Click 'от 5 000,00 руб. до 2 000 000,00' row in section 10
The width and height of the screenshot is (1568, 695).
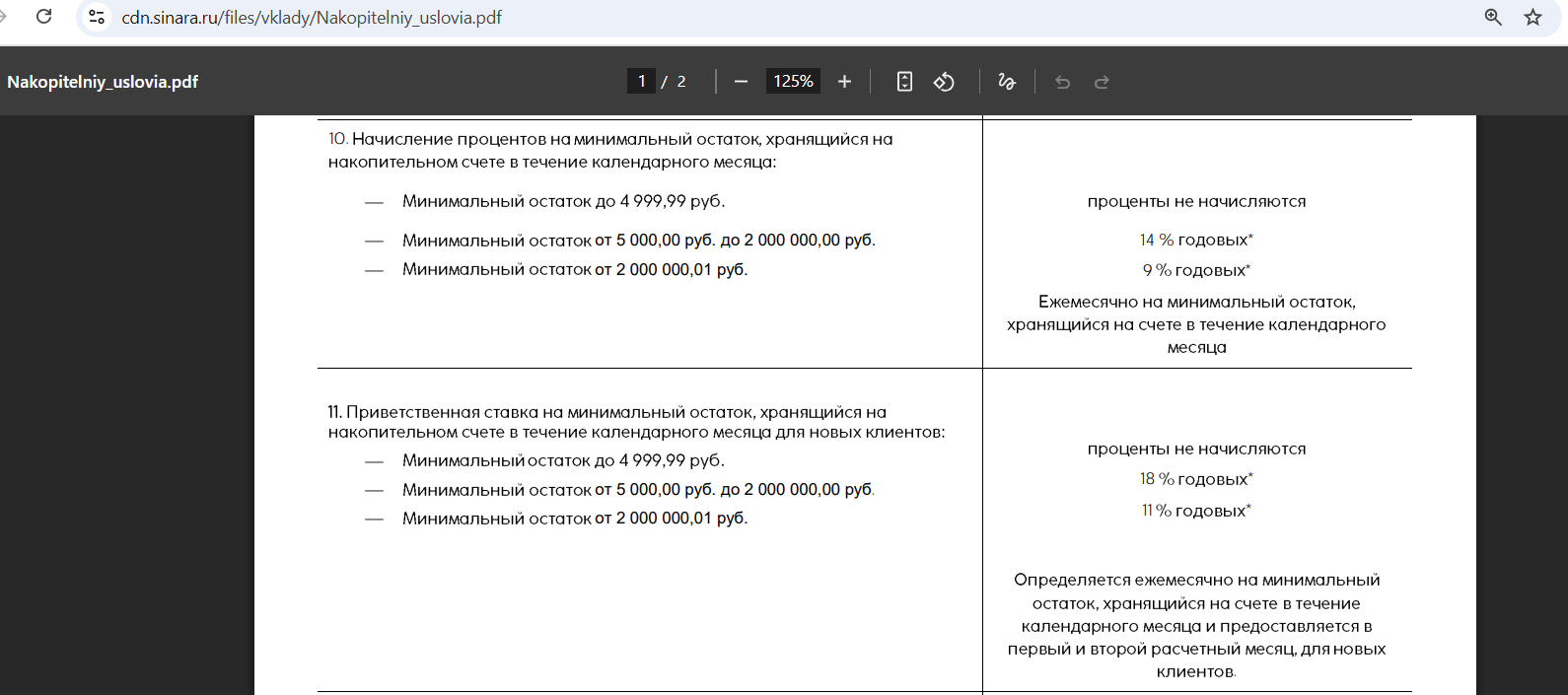(638, 241)
